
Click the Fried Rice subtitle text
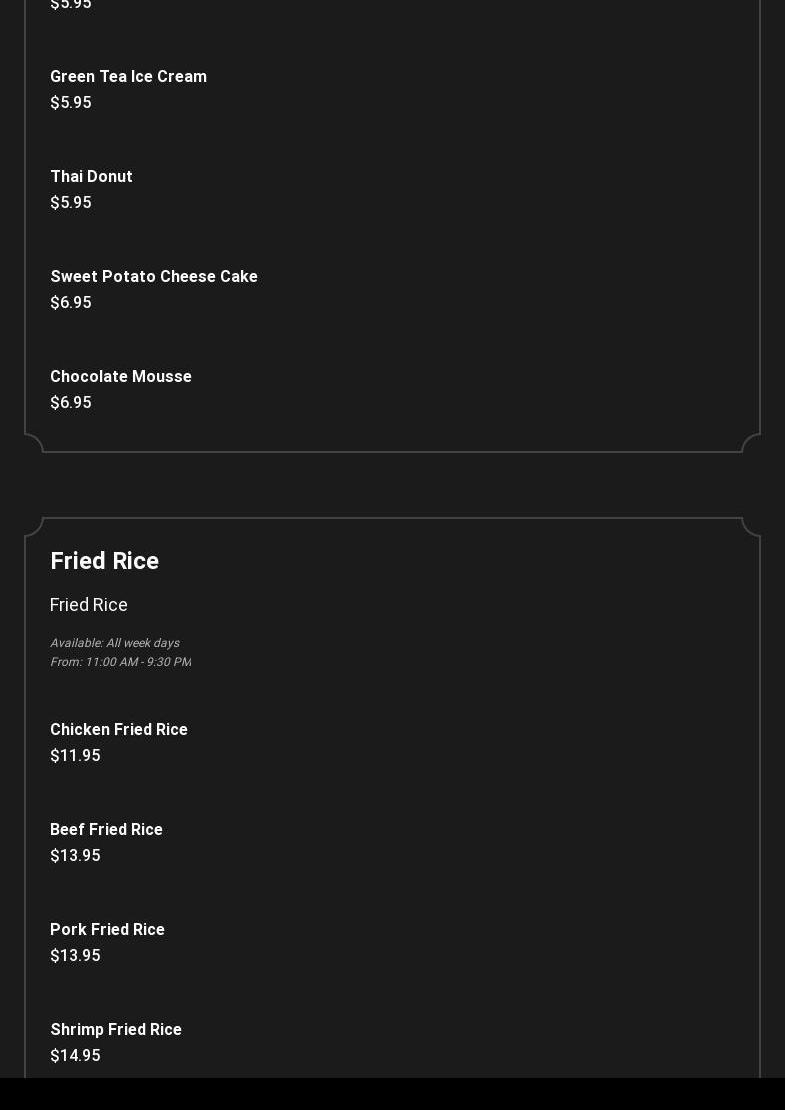pyautogui.click(x=88, y=605)
